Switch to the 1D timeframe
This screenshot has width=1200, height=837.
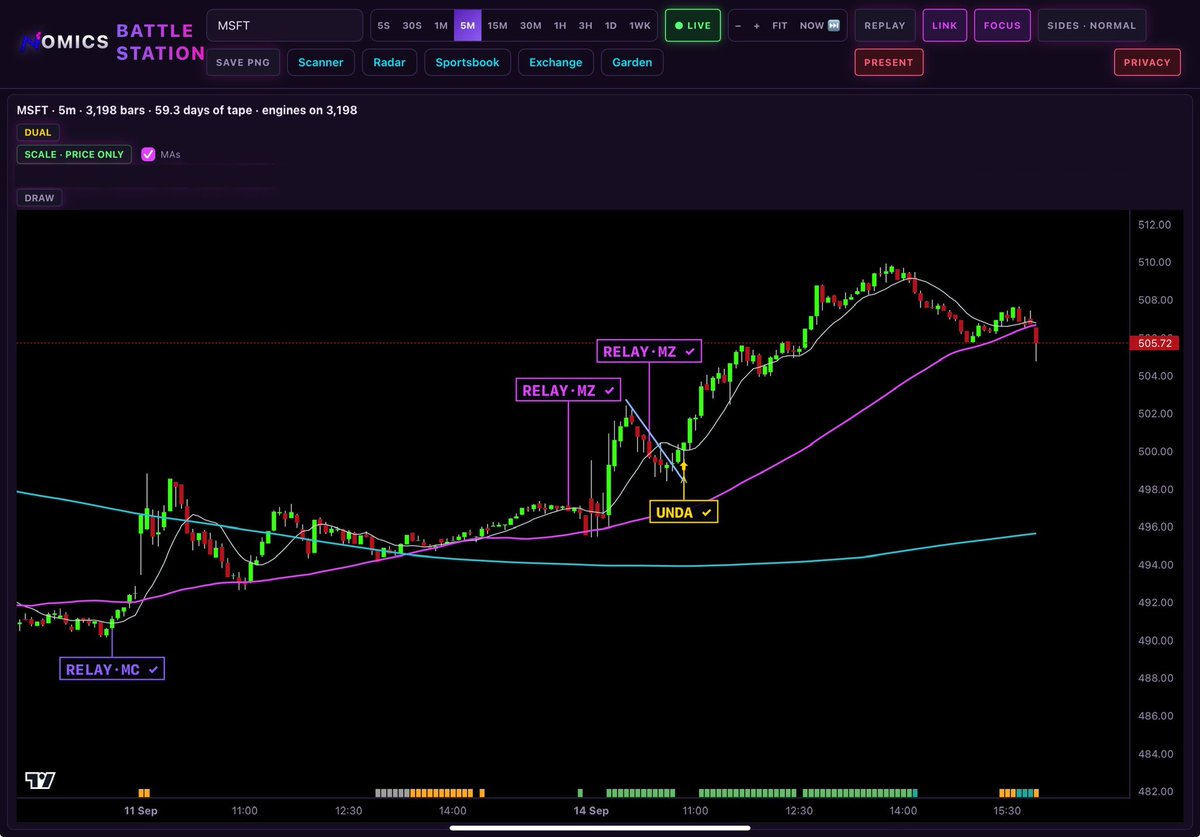(611, 26)
